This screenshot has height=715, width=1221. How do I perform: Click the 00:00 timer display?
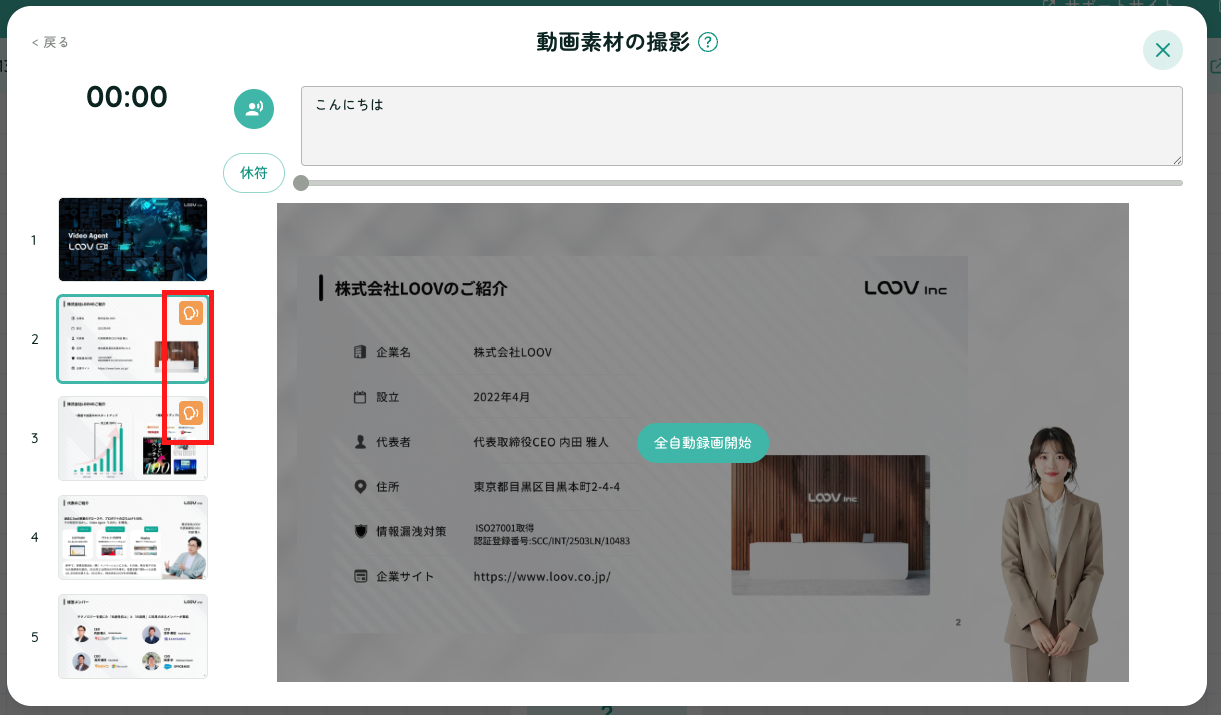tap(127, 97)
